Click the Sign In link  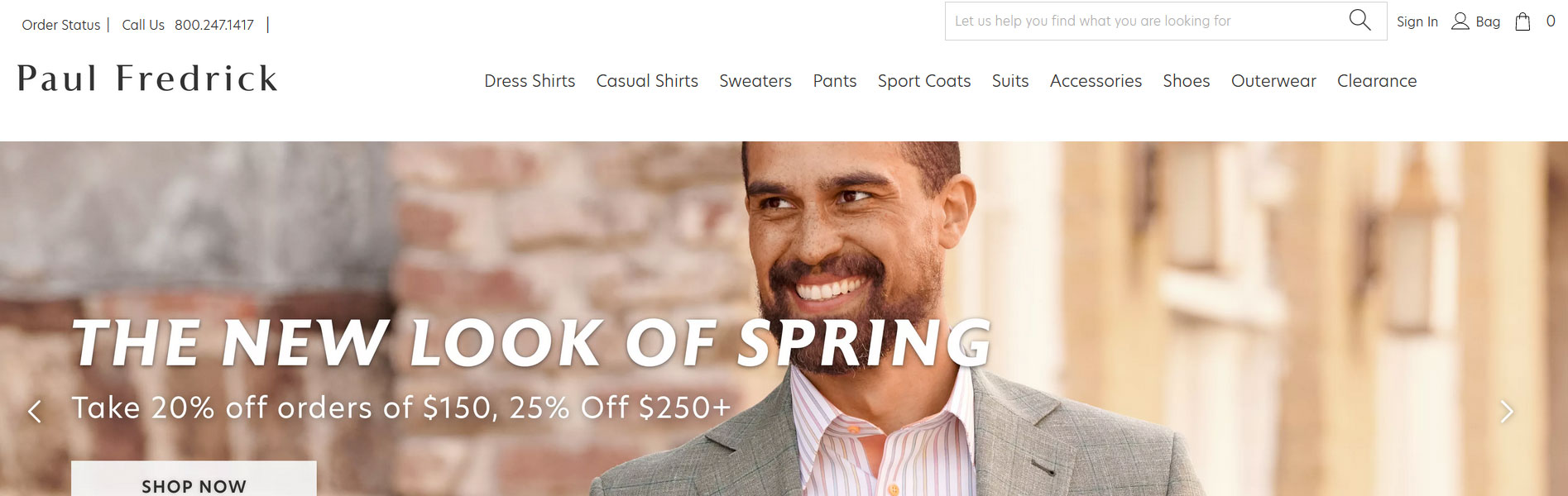pyautogui.click(x=1417, y=21)
